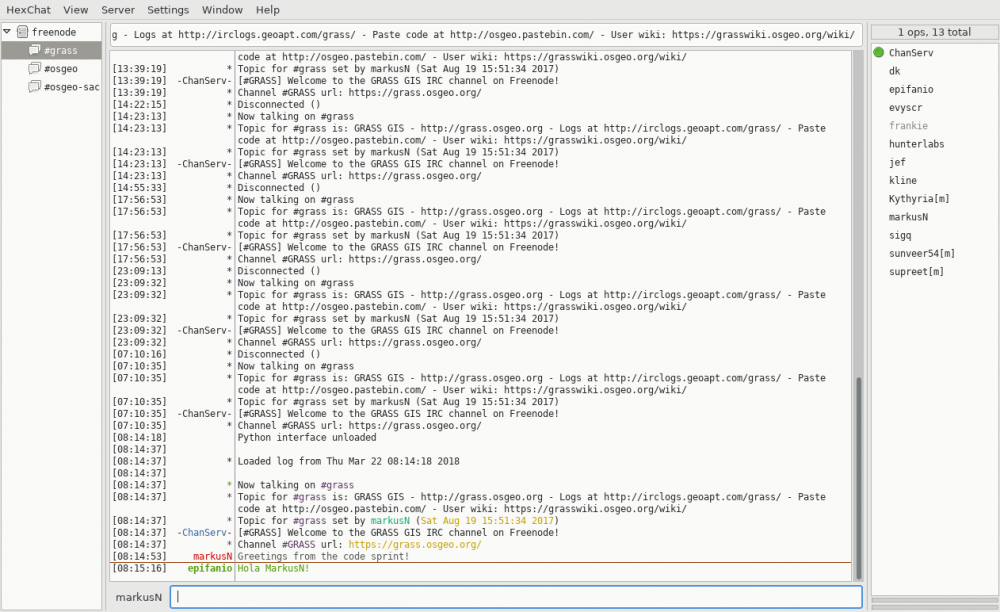Click the markusN nickname button

tap(138, 597)
